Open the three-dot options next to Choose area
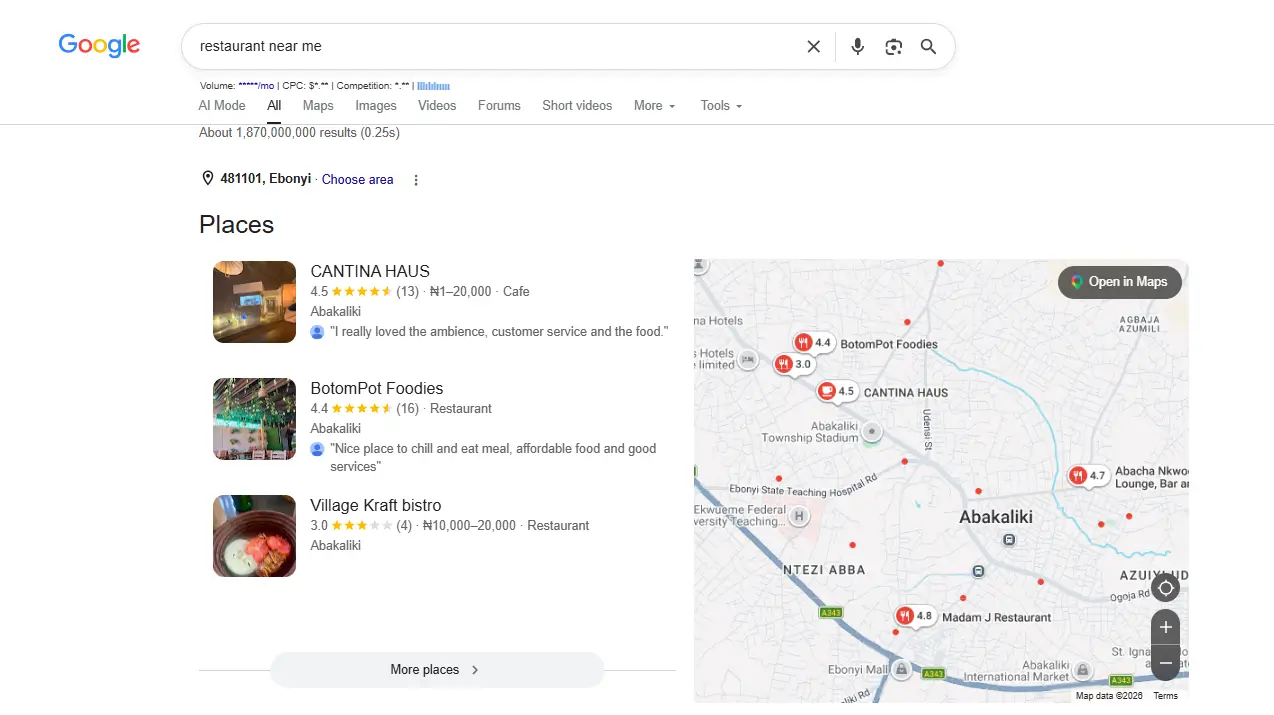The image size is (1274, 715). [x=416, y=180]
